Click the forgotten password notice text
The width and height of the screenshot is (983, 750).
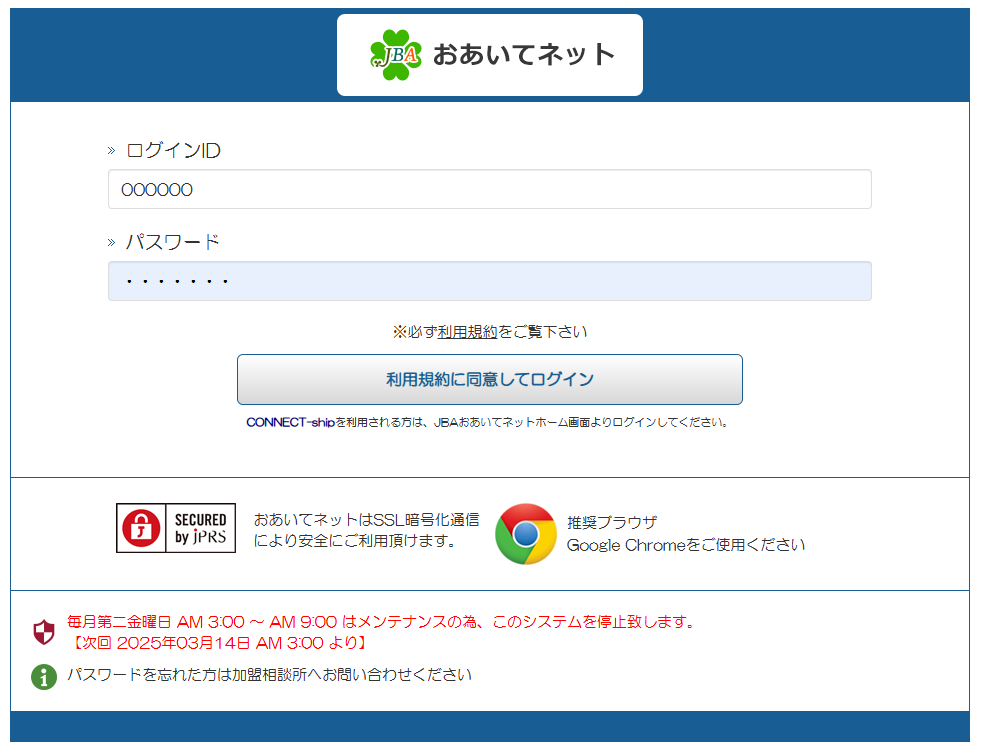(269, 675)
